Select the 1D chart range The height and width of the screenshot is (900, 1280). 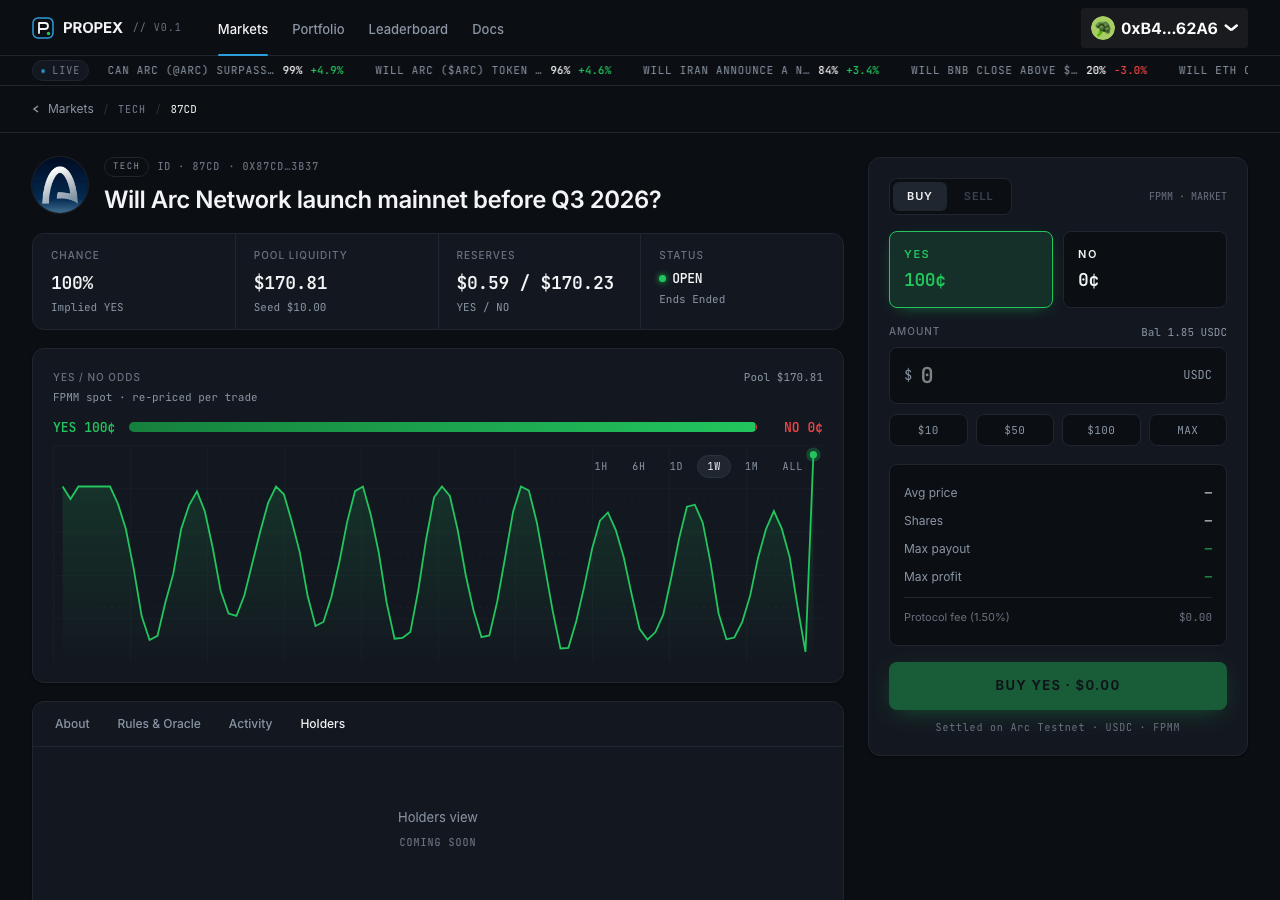(x=676, y=467)
